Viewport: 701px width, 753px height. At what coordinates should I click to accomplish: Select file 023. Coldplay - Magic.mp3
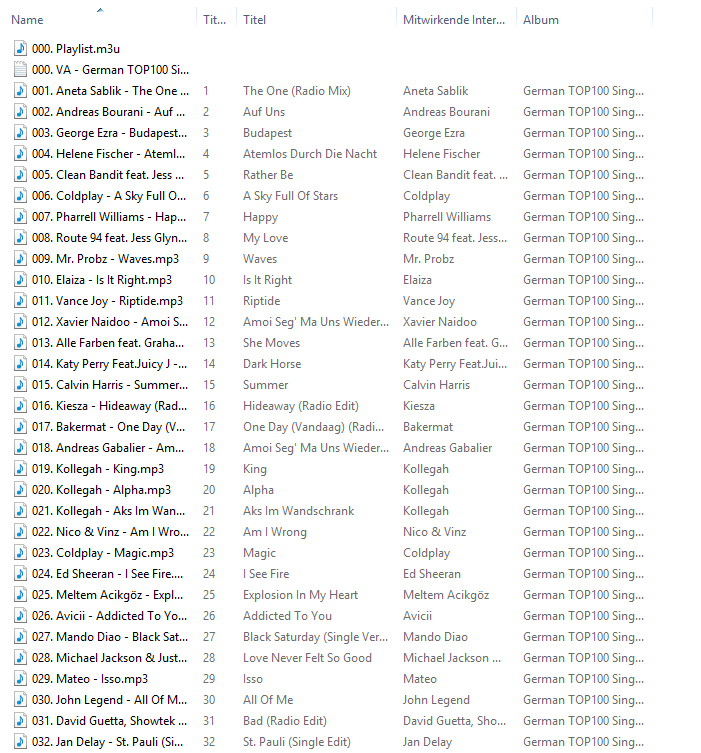coord(103,553)
